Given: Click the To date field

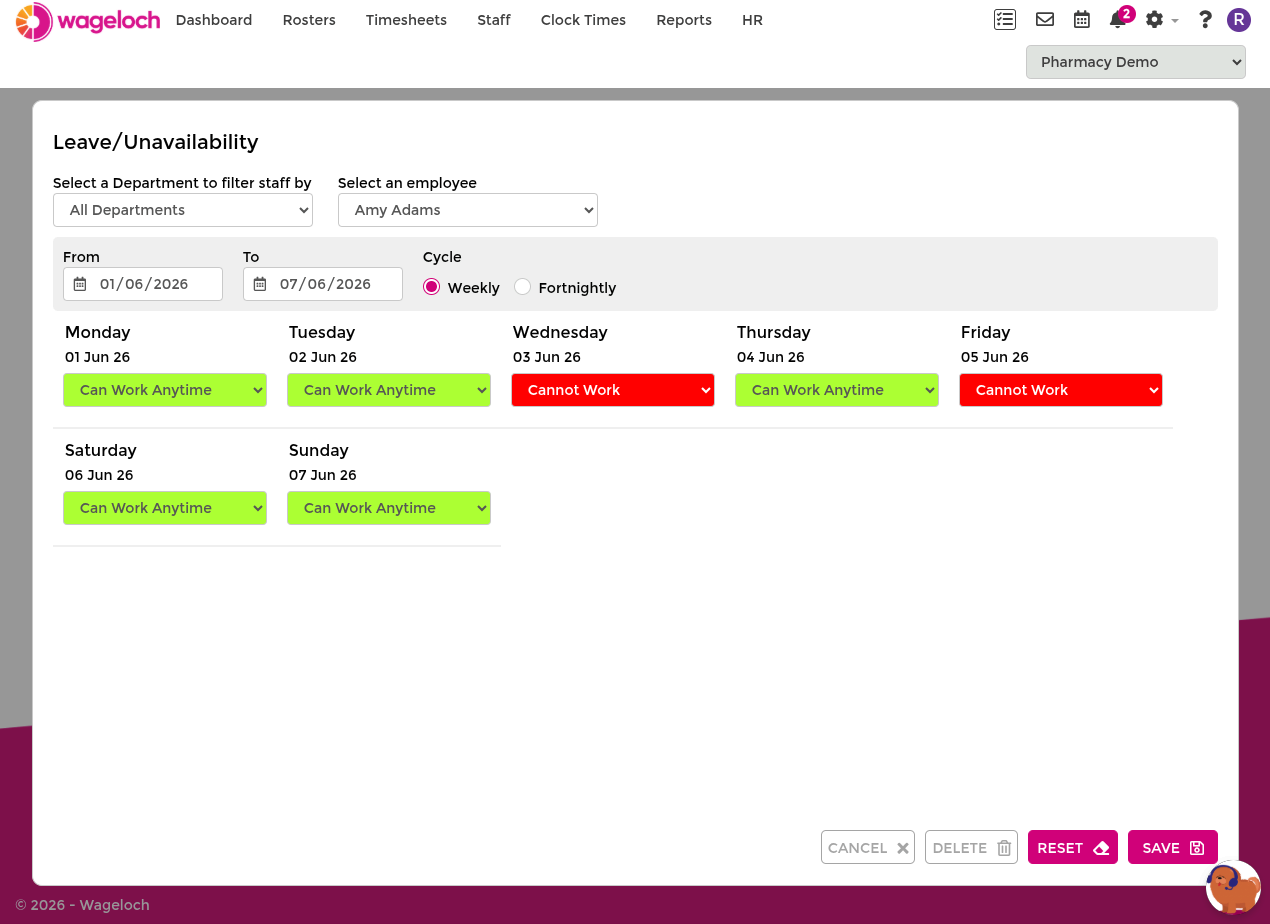Looking at the screenshot, I should [323, 284].
